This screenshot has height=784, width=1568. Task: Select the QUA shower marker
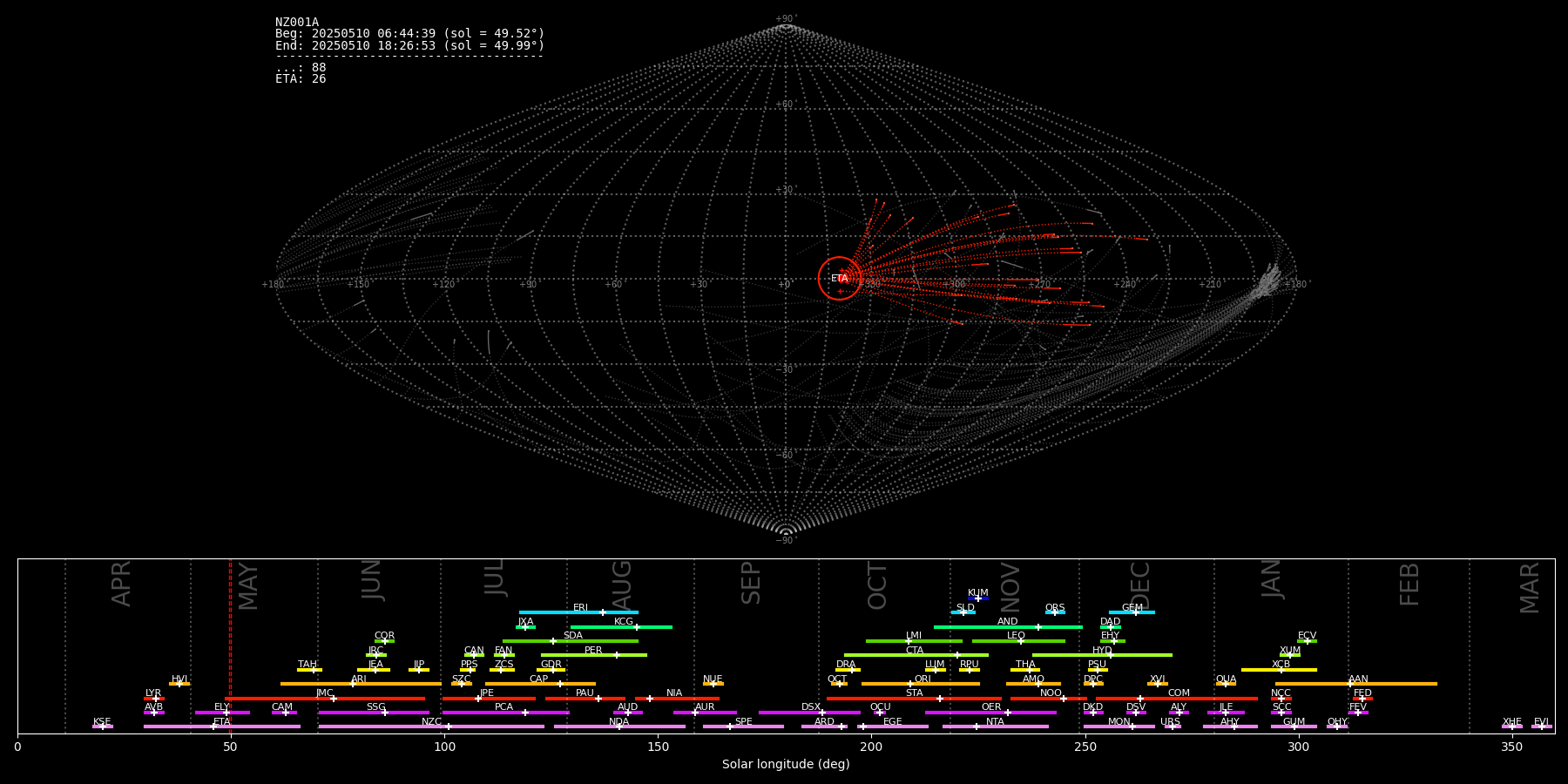point(1226,684)
